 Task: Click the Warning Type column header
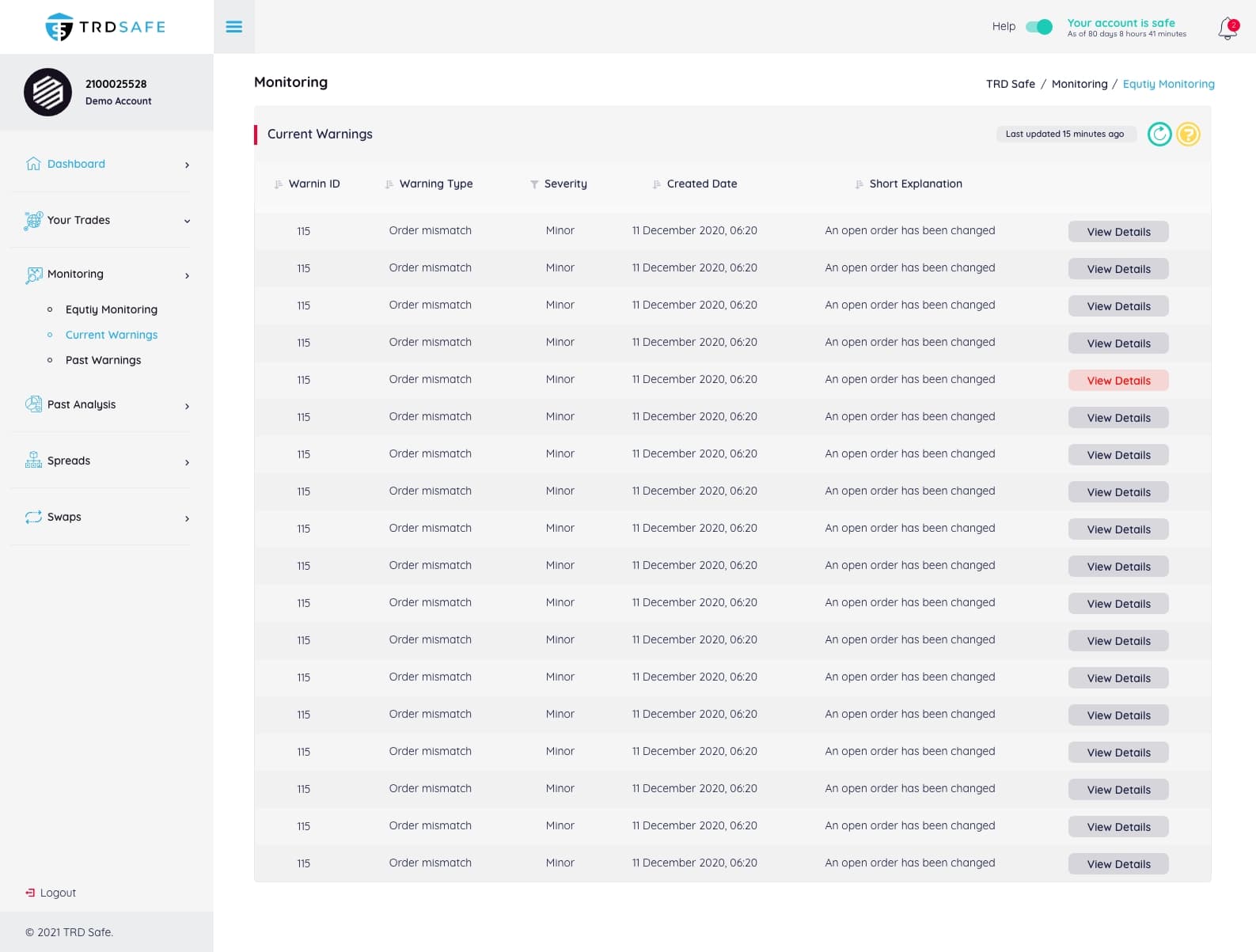coord(436,184)
